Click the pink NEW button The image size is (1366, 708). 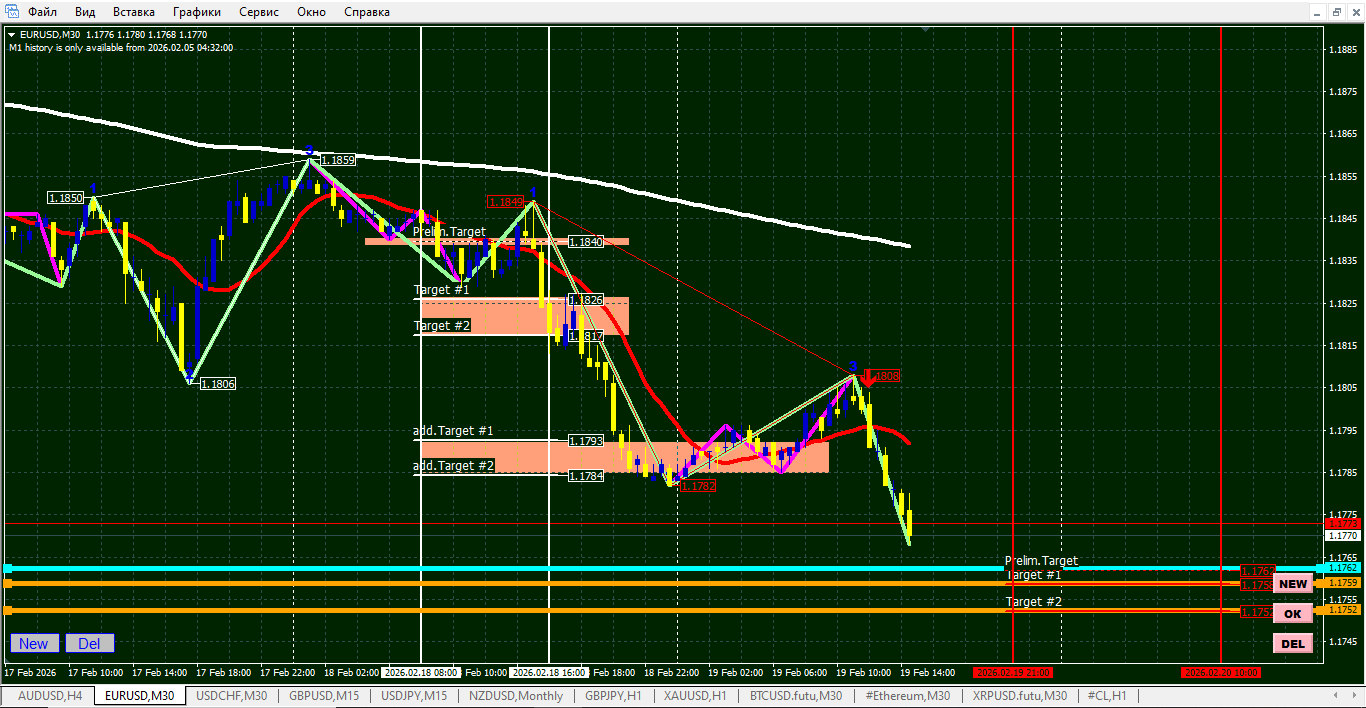[x=1293, y=584]
